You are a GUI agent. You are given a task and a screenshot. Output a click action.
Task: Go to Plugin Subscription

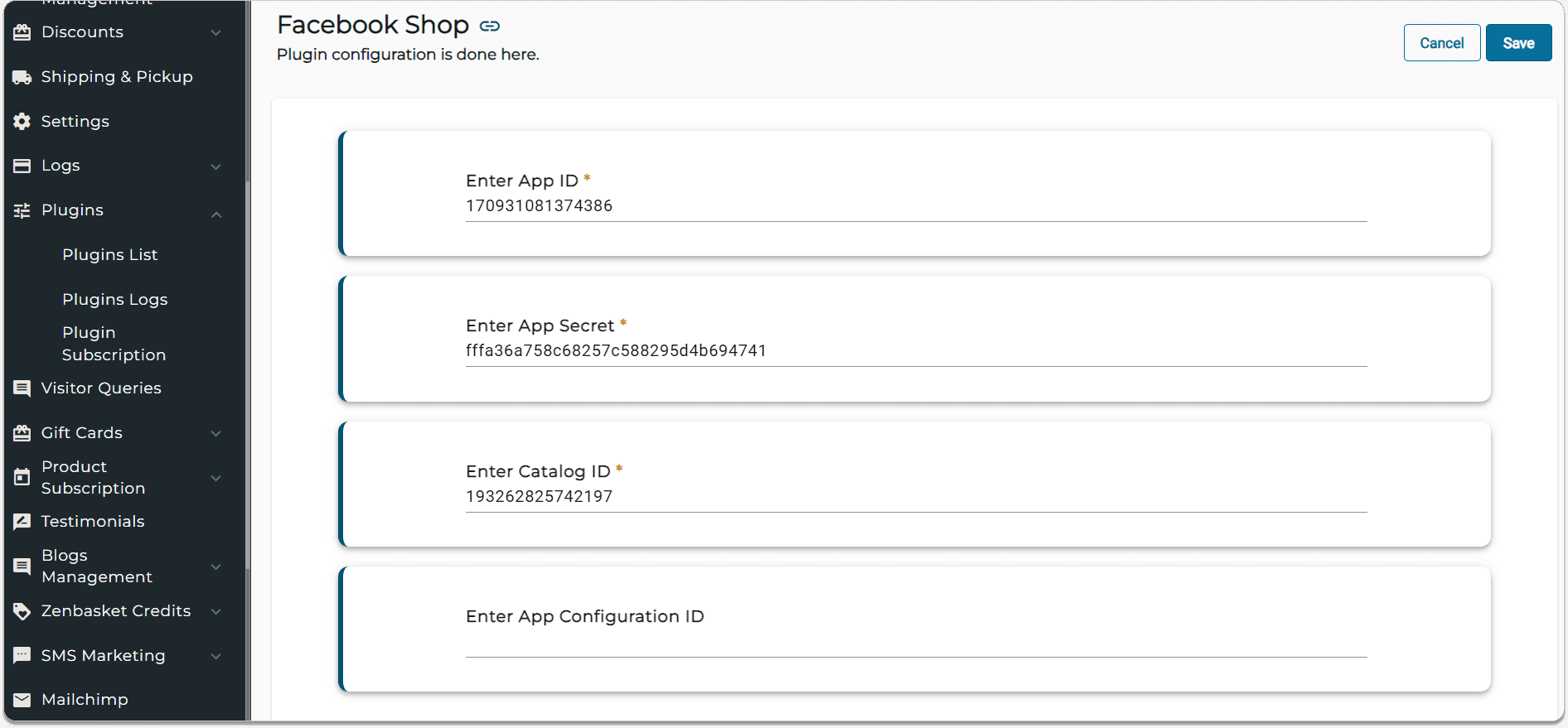click(114, 344)
